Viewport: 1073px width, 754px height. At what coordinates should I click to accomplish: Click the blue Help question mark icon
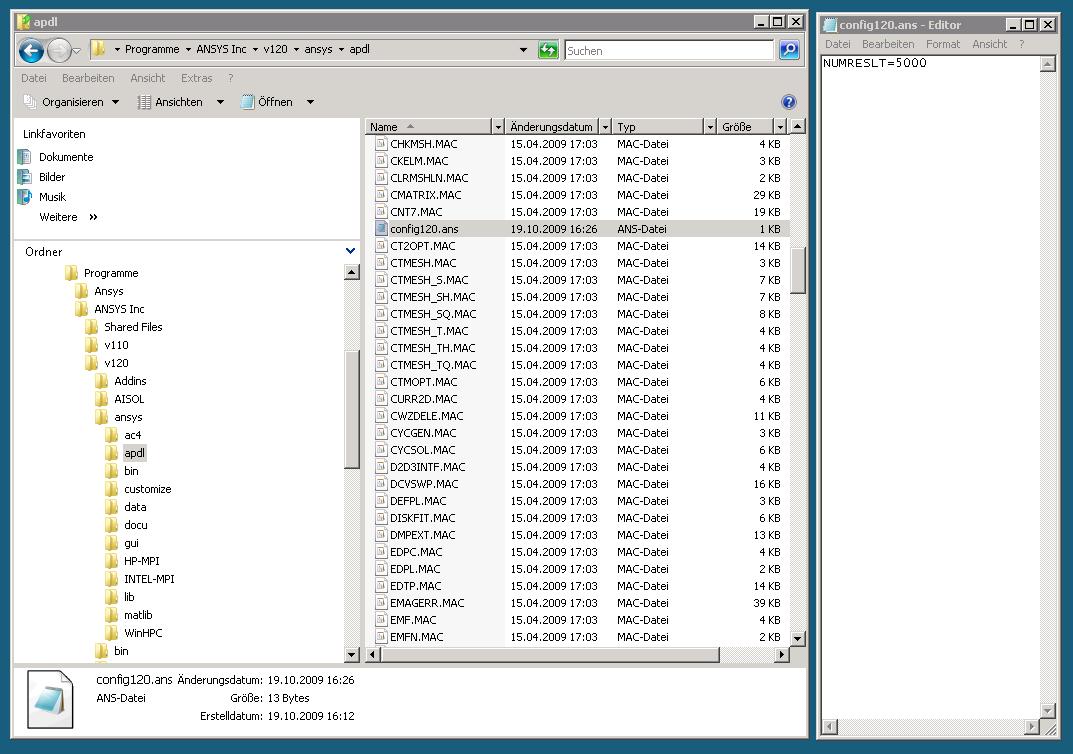click(788, 102)
